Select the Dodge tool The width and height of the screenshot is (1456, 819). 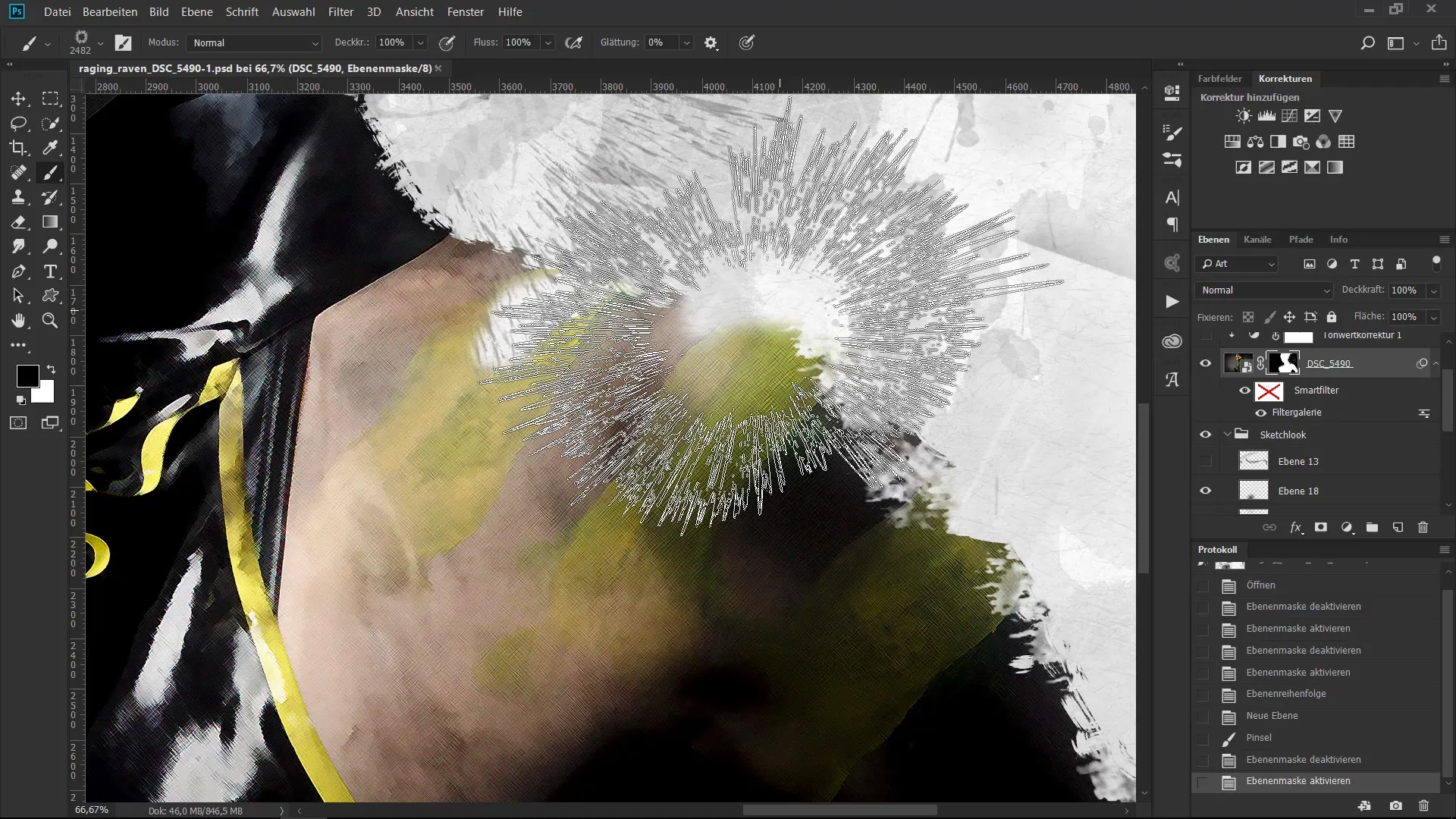[x=50, y=246]
